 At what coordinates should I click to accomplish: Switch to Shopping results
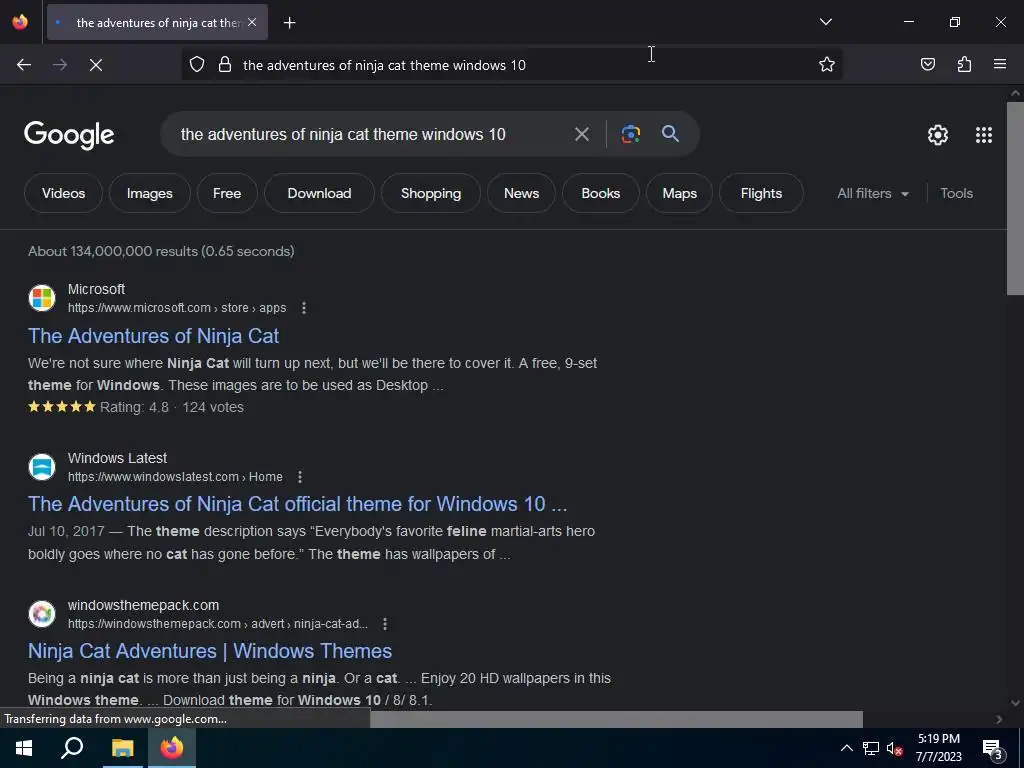(431, 193)
